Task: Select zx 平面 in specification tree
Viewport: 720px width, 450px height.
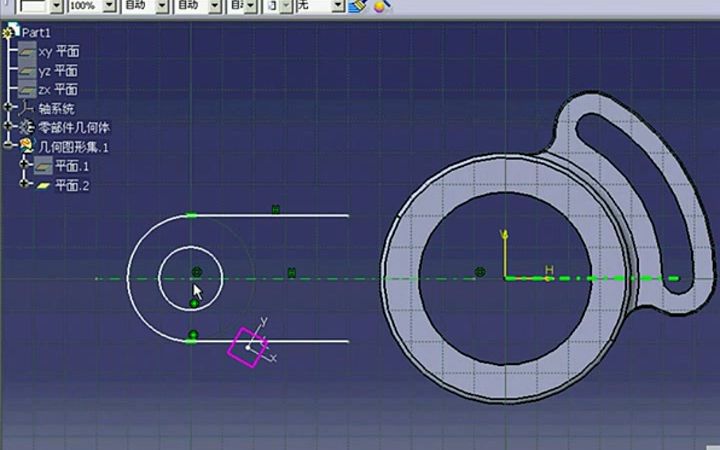Action: click(x=58, y=90)
